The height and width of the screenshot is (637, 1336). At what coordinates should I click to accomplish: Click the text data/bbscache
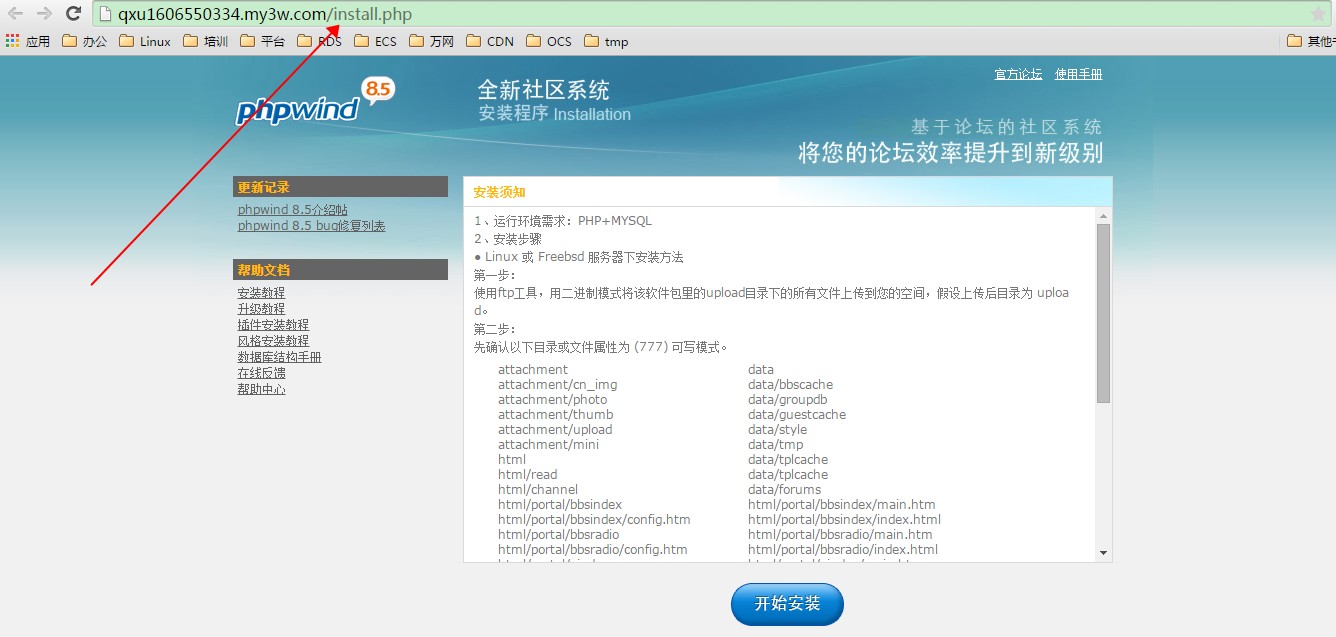790,385
